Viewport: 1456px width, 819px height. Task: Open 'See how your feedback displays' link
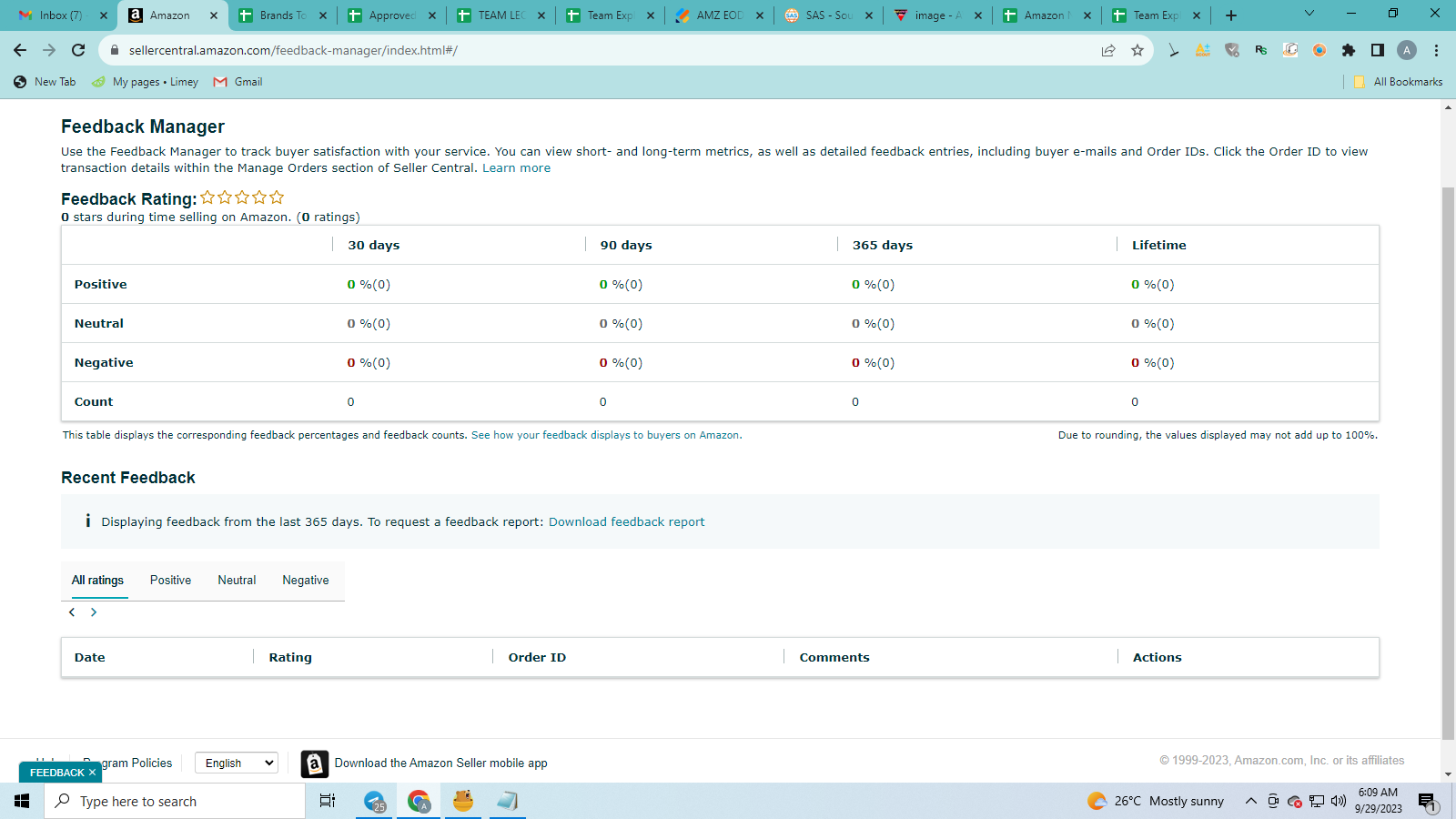pyautogui.click(x=606, y=435)
